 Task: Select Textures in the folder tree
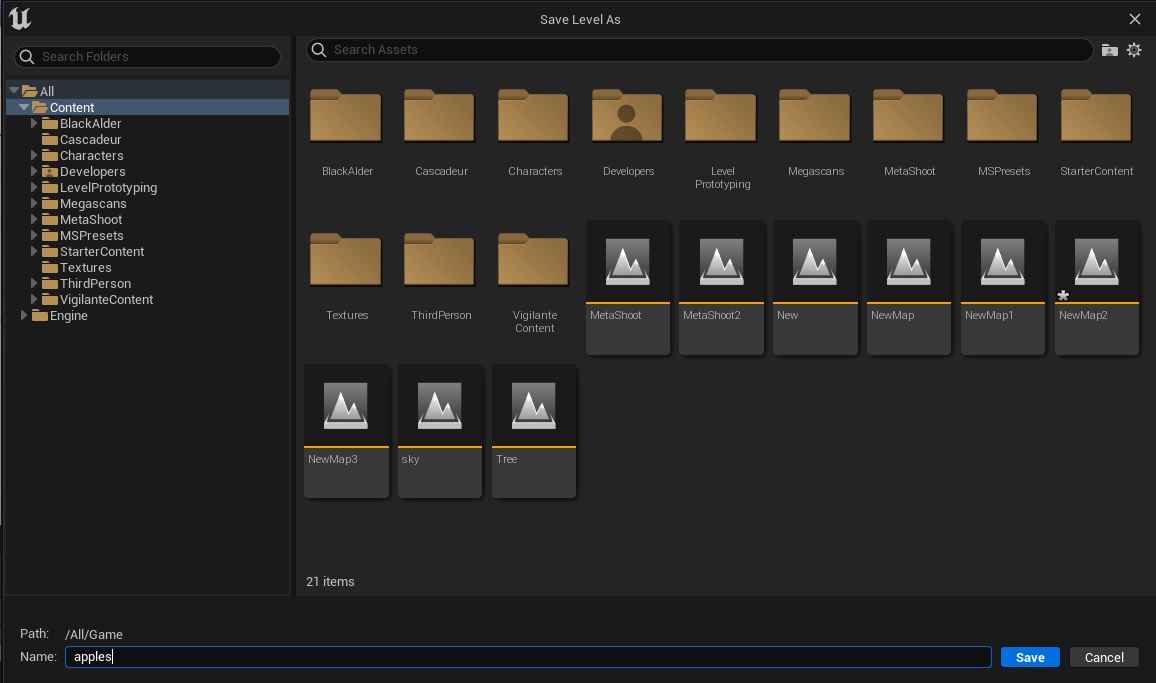pos(86,268)
